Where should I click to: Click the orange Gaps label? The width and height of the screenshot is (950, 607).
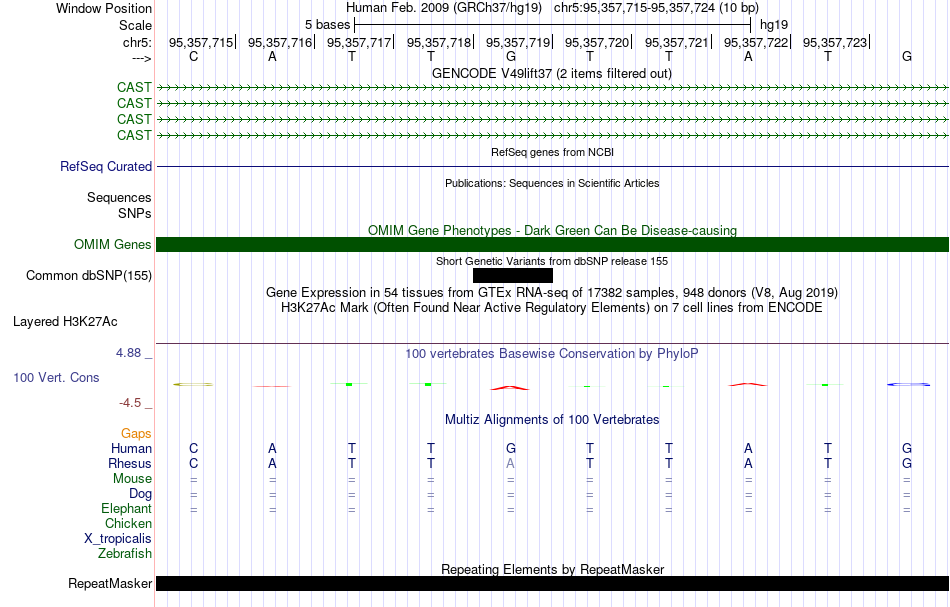pos(136,433)
